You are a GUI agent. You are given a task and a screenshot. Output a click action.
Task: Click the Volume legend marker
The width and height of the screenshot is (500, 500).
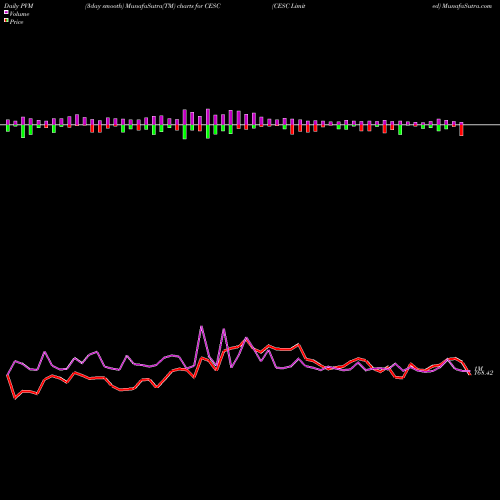6,13
